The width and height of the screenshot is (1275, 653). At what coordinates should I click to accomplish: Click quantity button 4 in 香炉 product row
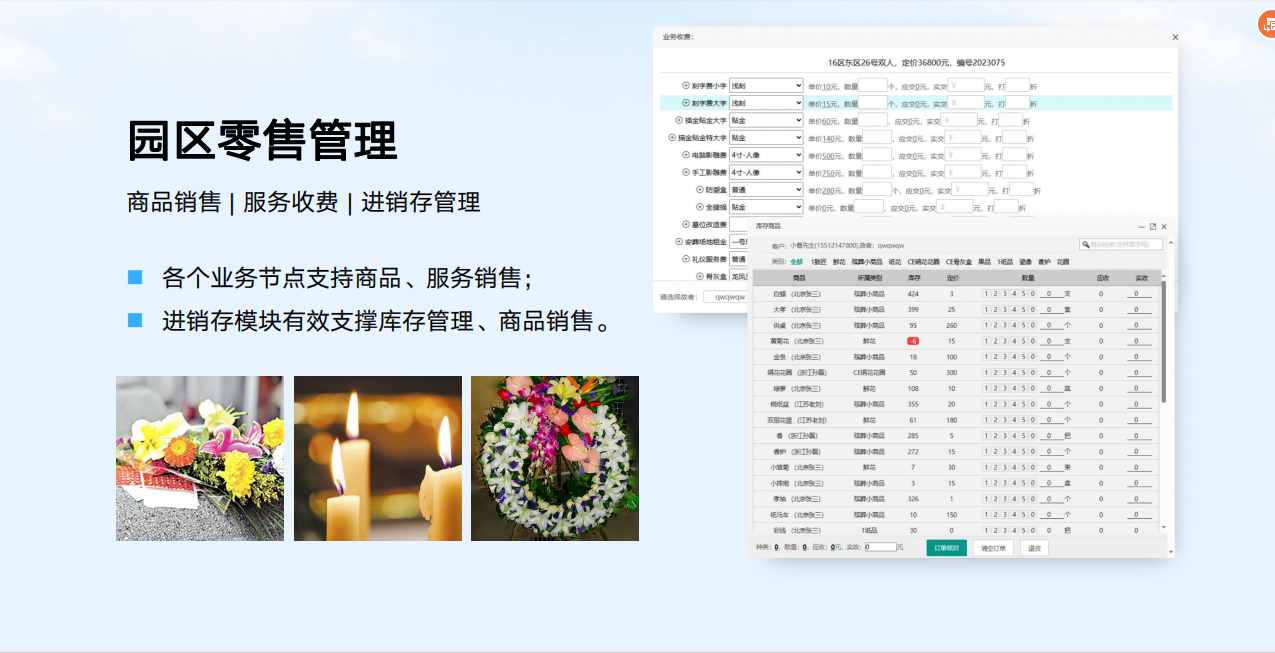pos(1014,451)
